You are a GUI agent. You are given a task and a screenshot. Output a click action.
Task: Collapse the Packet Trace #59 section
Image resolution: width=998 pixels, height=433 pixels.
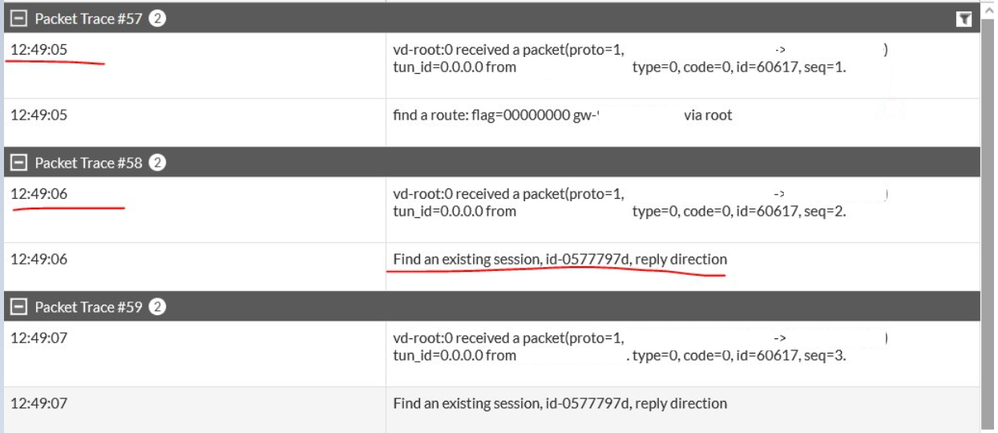coord(17,307)
